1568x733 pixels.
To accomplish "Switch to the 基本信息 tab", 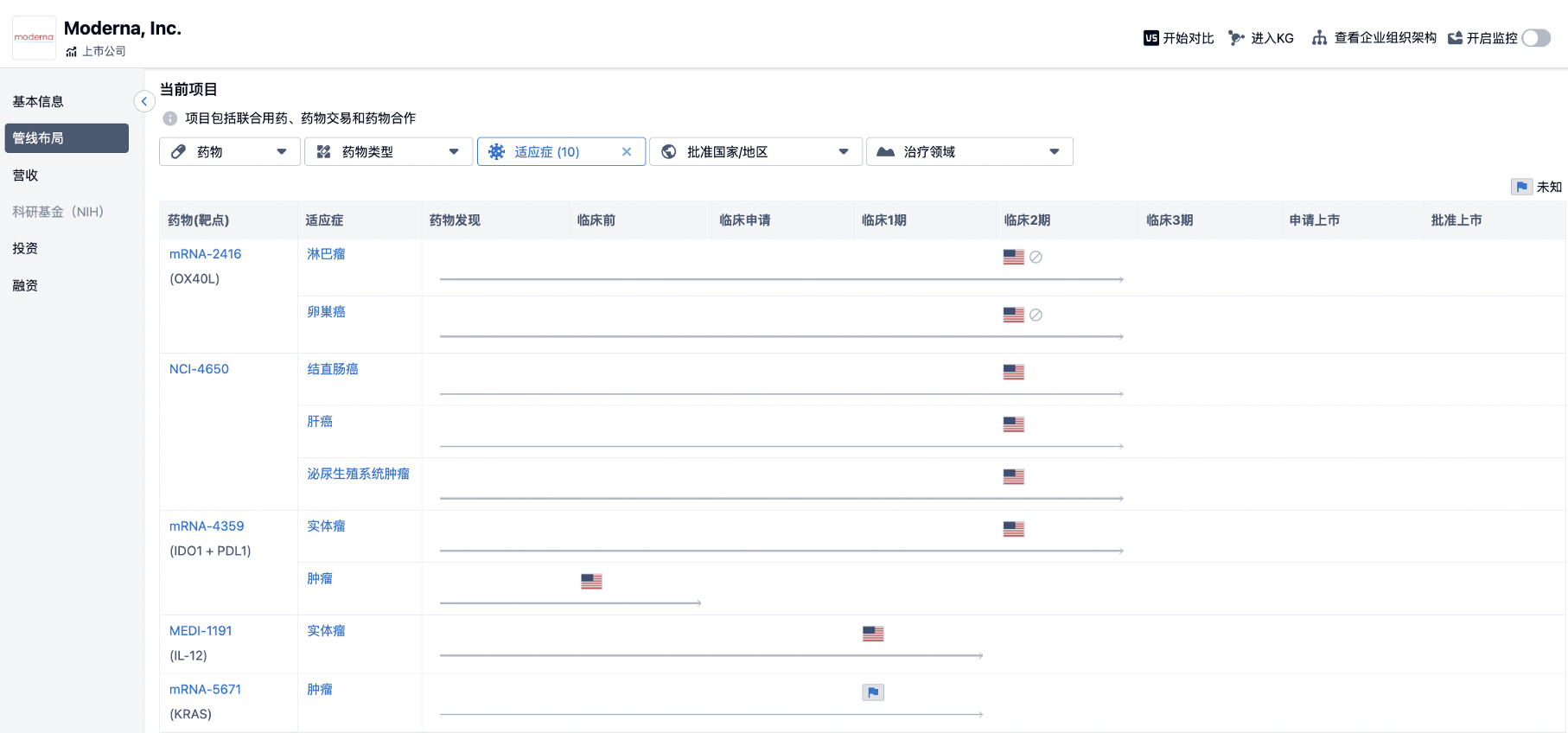I will [x=38, y=102].
